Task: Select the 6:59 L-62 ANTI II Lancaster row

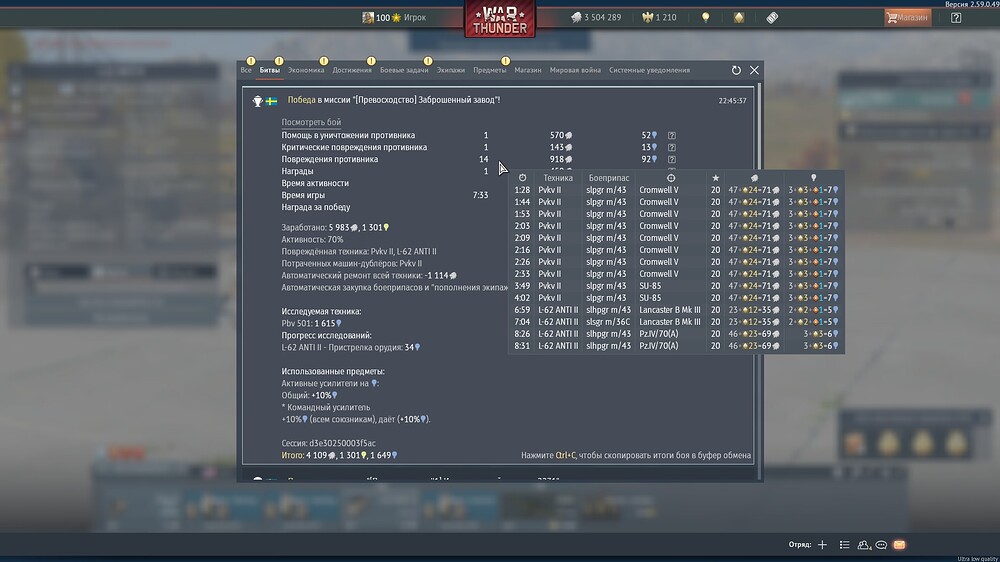Action: 676,310
